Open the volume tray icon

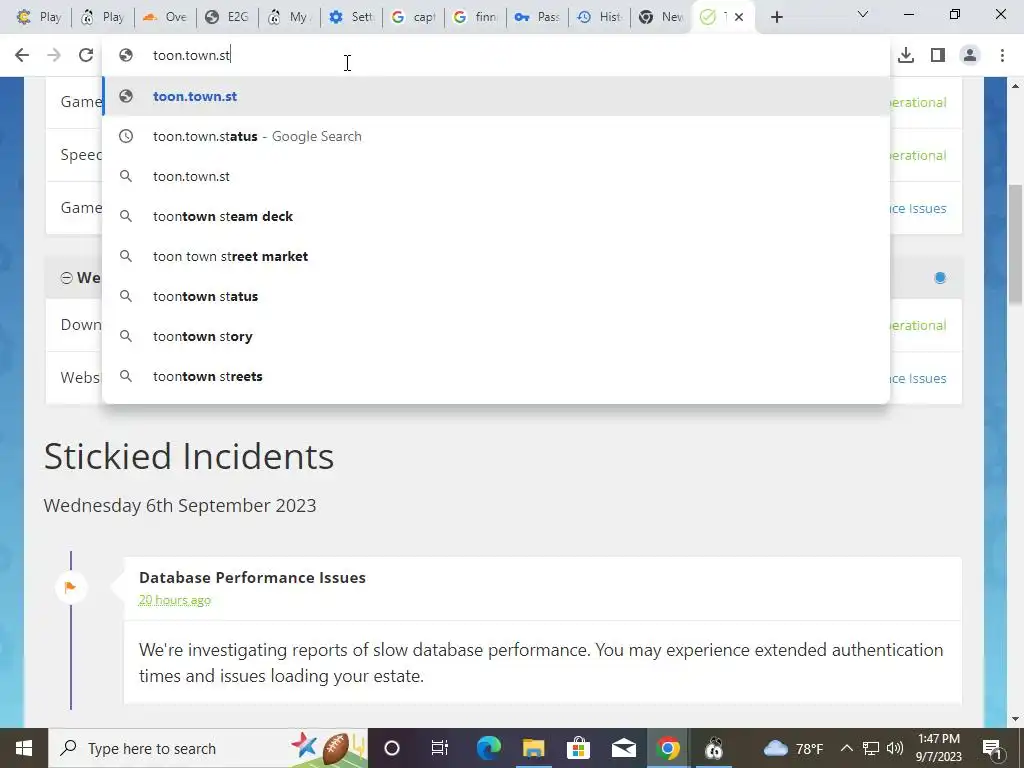click(x=895, y=748)
